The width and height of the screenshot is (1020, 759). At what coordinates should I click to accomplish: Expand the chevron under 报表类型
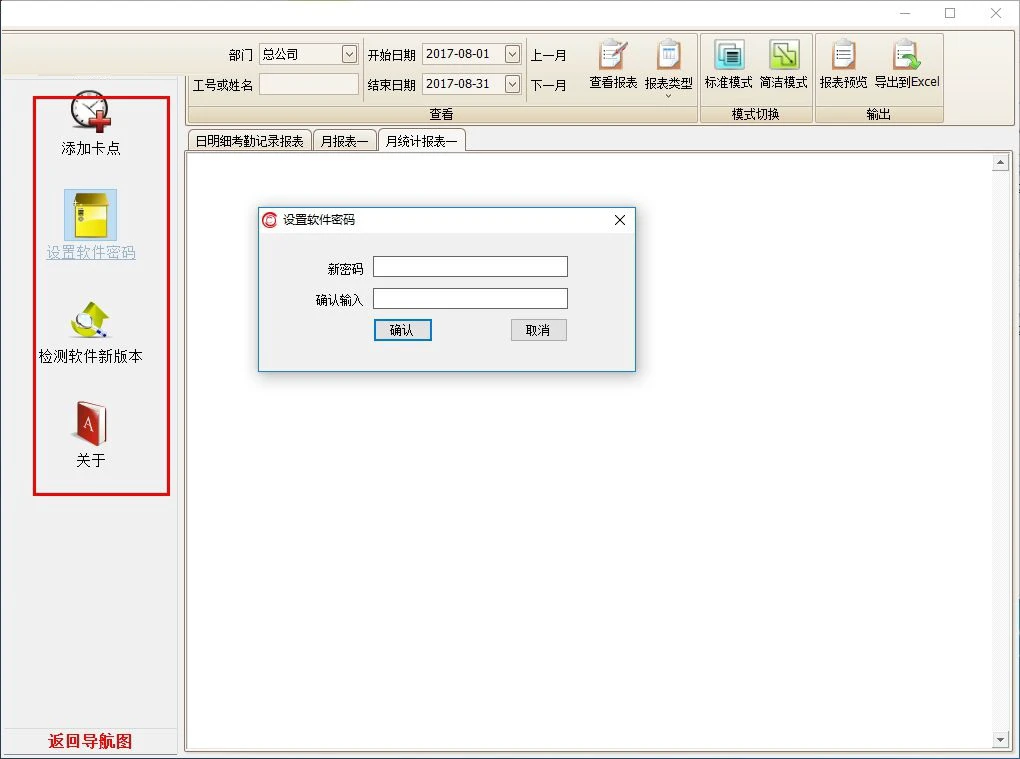point(668,96)
